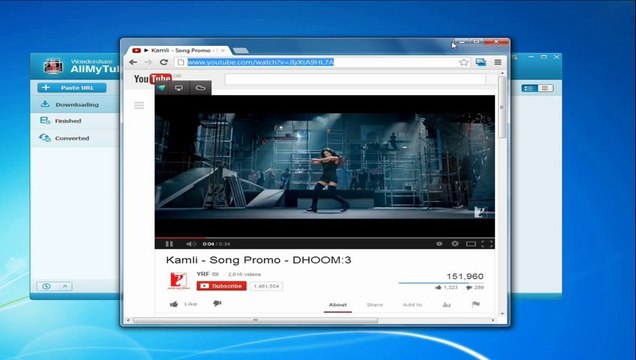This screenshot has width=636, height=360.
Task: Click the YouTube search box
Action: 355,79
